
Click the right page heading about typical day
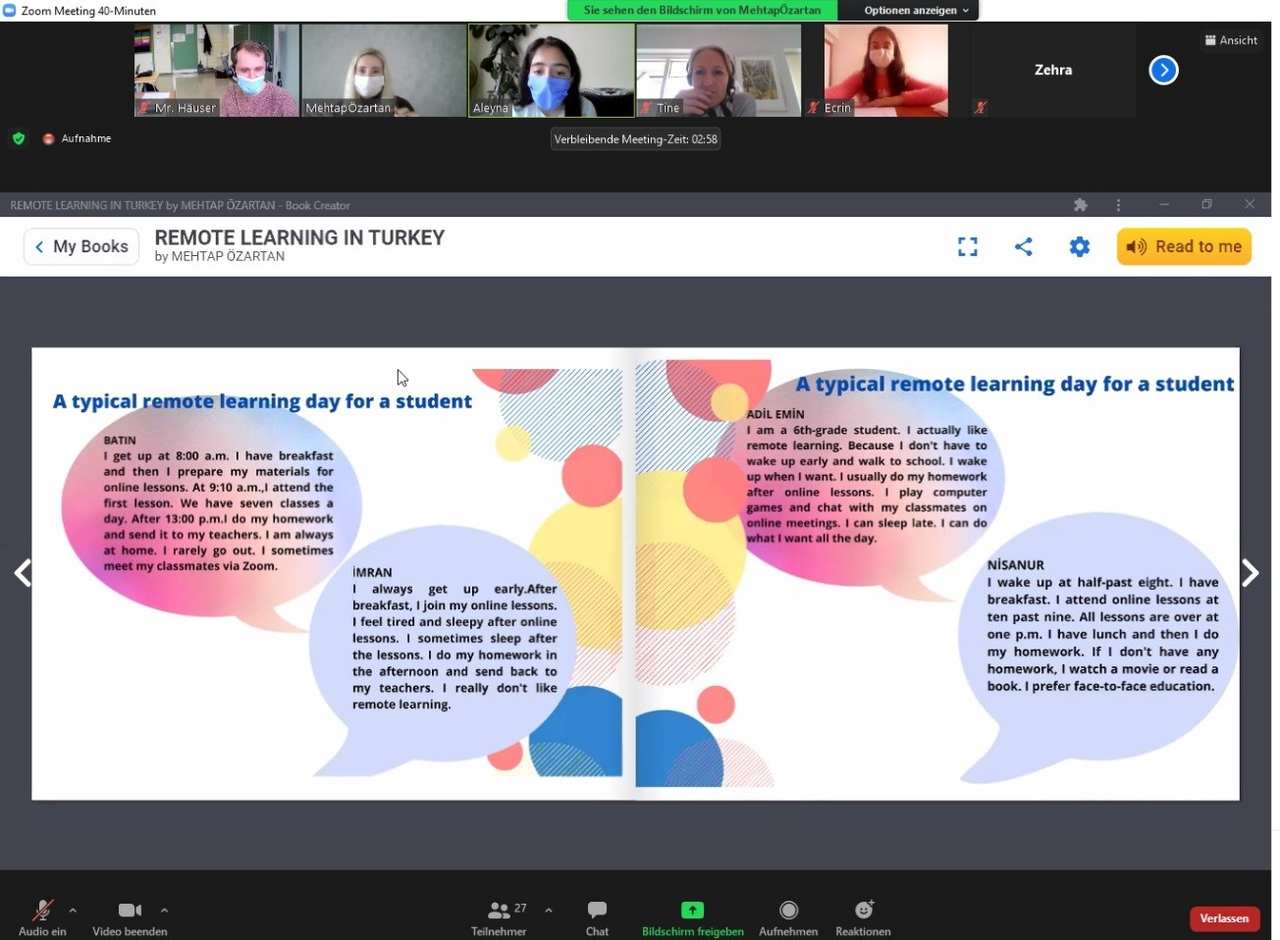(x=1015, y=384)
